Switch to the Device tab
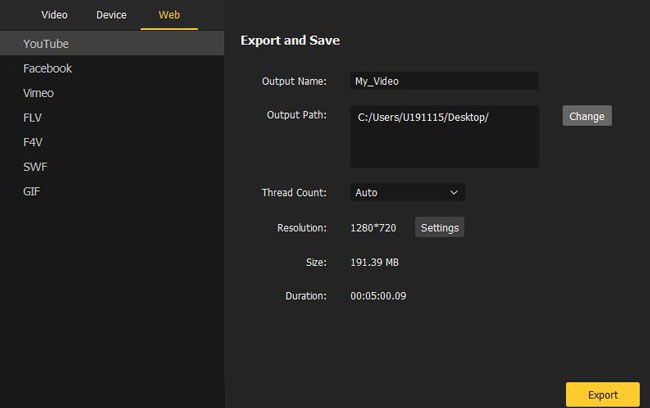The width and height of the screenshot is (650, 408). pos(111,15)
